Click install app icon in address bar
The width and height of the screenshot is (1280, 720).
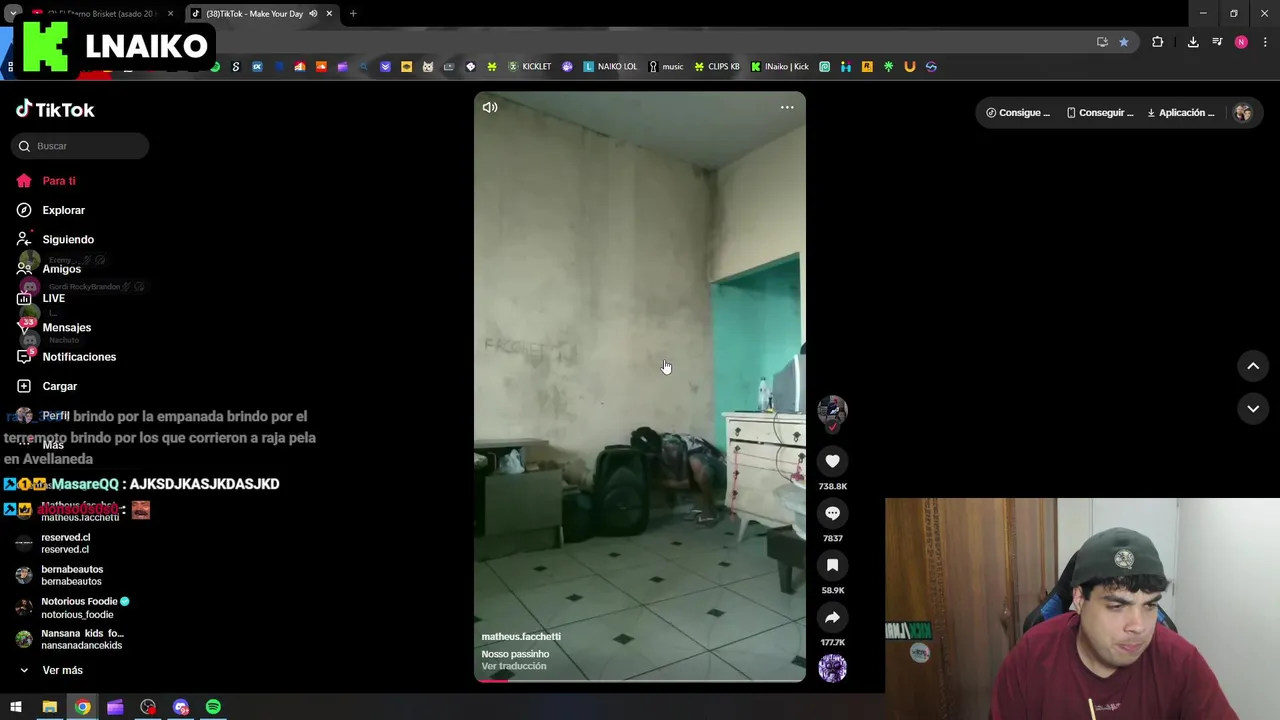[1102, 42]
